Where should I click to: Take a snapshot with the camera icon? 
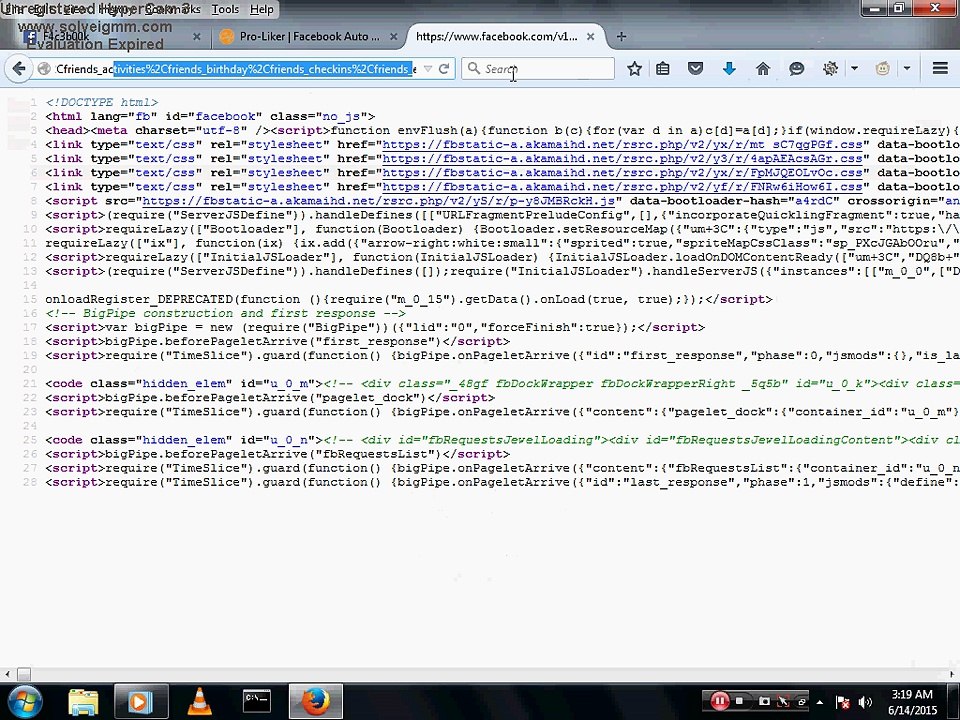pyautogui.click(x=764, y=701)
